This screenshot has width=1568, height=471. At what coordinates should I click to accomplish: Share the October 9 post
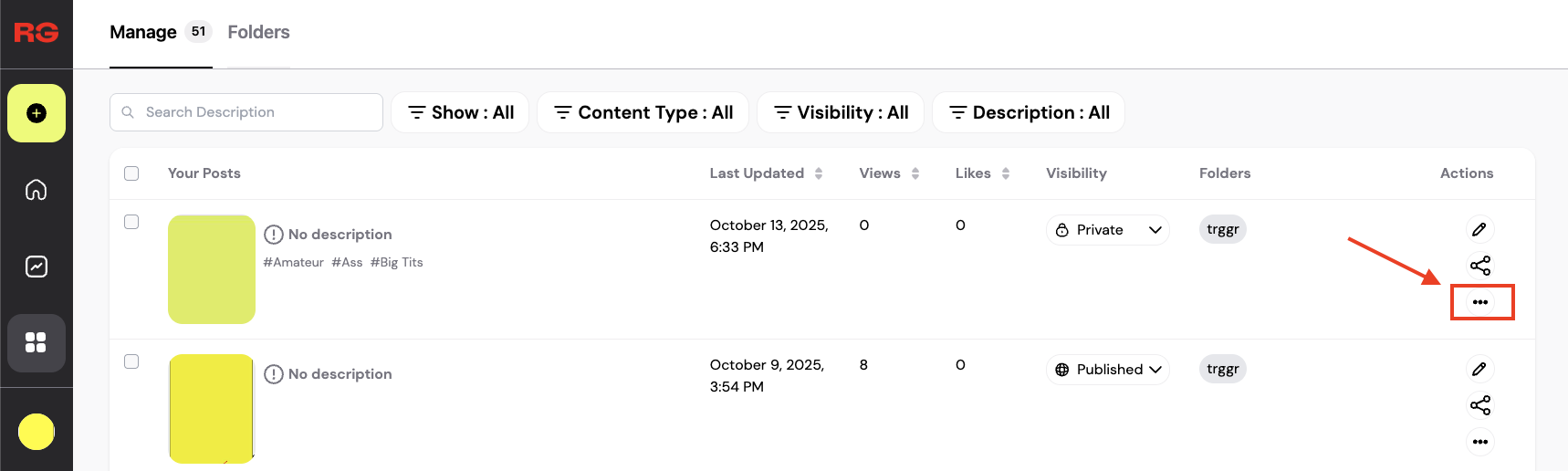[x=1479, y=405]
